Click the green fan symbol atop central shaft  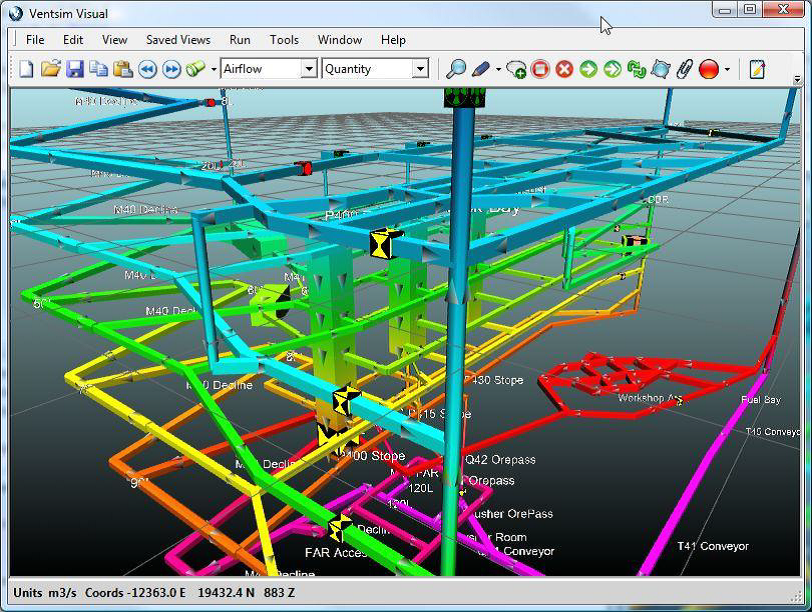click(x=465, y=98)
